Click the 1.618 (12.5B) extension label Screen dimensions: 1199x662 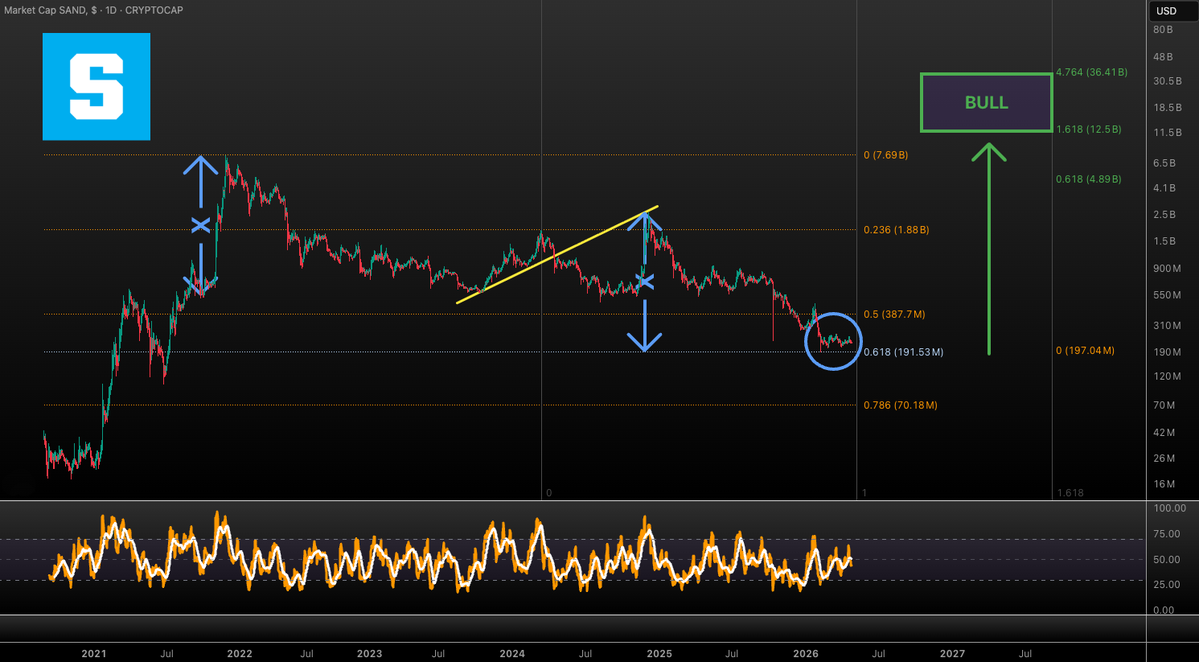click(1088, 129)
